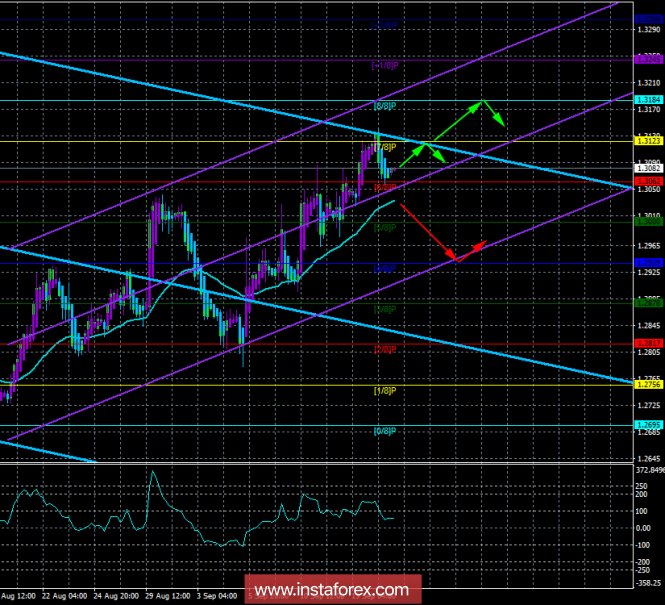Click the 24 Aug 20:00 time label

[x=116, y=596]
